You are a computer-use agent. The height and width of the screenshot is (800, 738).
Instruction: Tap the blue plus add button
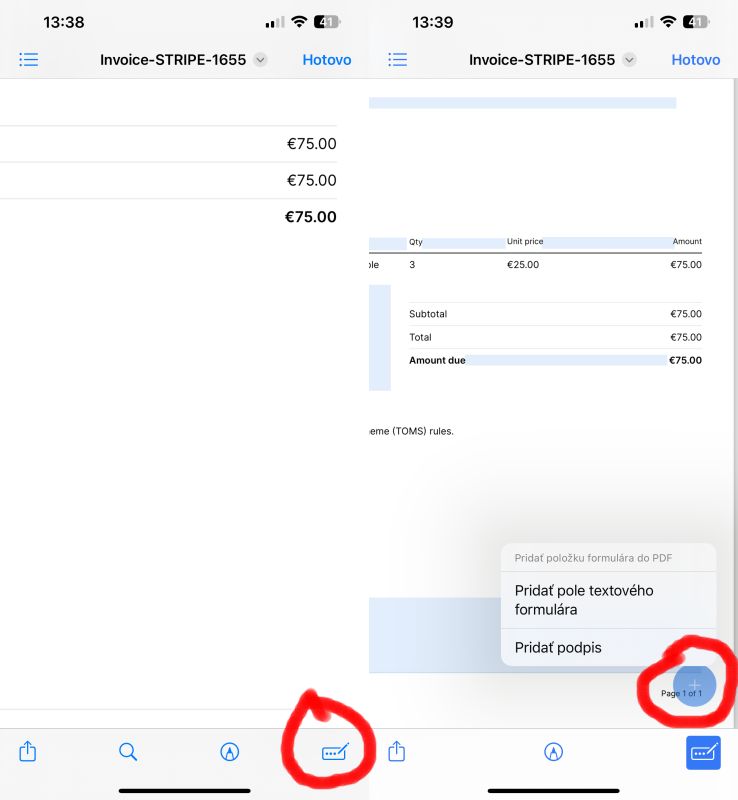coord(695,685)
